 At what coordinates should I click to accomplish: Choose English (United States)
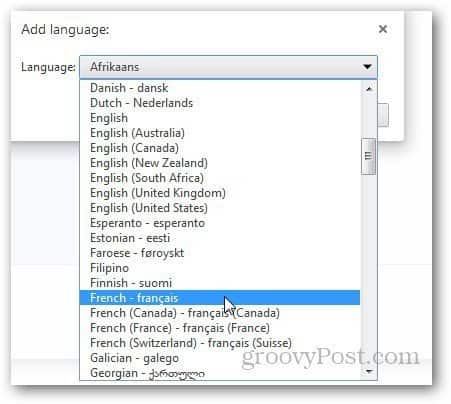click(220, 208)
